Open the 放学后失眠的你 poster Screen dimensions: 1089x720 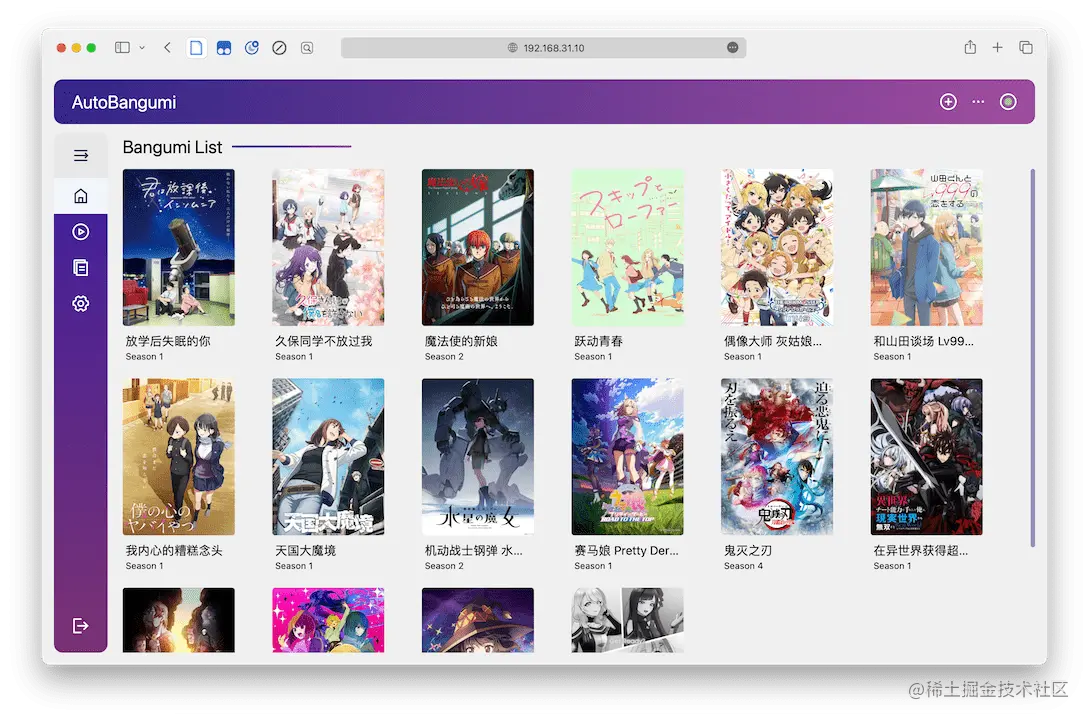point(178,247)
